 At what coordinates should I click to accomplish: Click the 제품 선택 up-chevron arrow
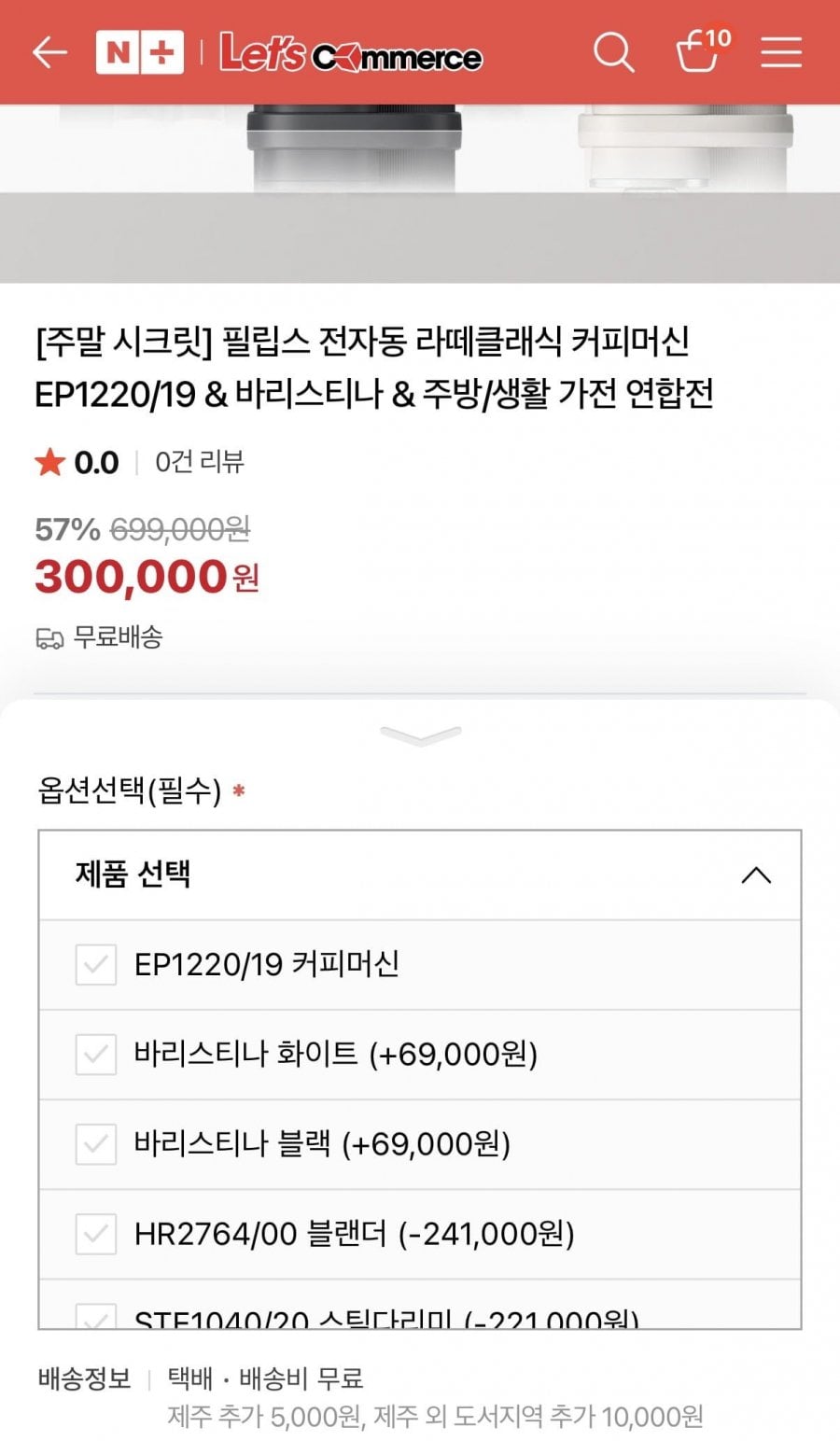tap(755, 875)
